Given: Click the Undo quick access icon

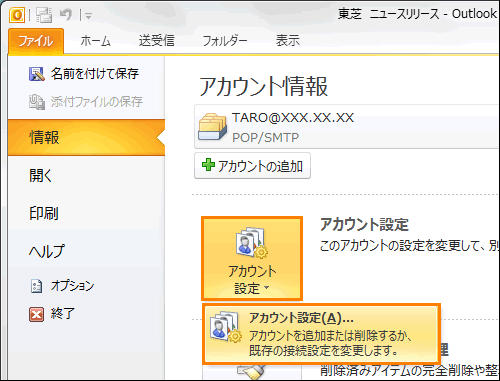Looking at the screenshot, I should tap(66, 15).
